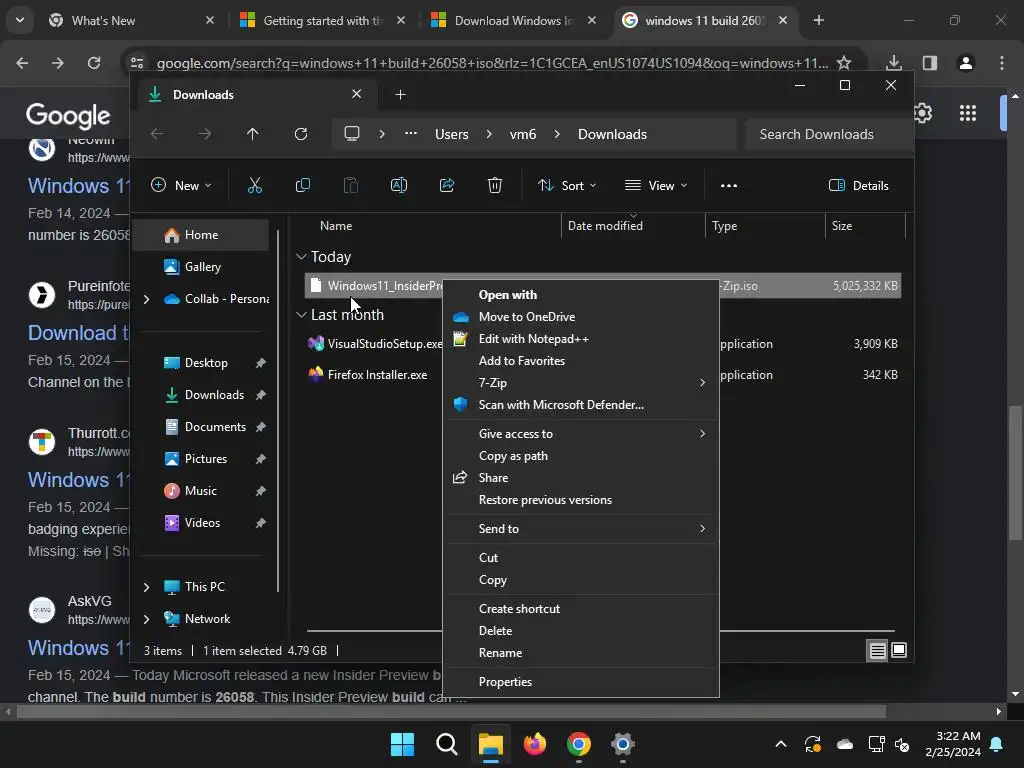Click the Cut scissors icon in Explorer toolbar
Image resolution: width=1024 pixels, height=768 pixels.
click(255, 185)
